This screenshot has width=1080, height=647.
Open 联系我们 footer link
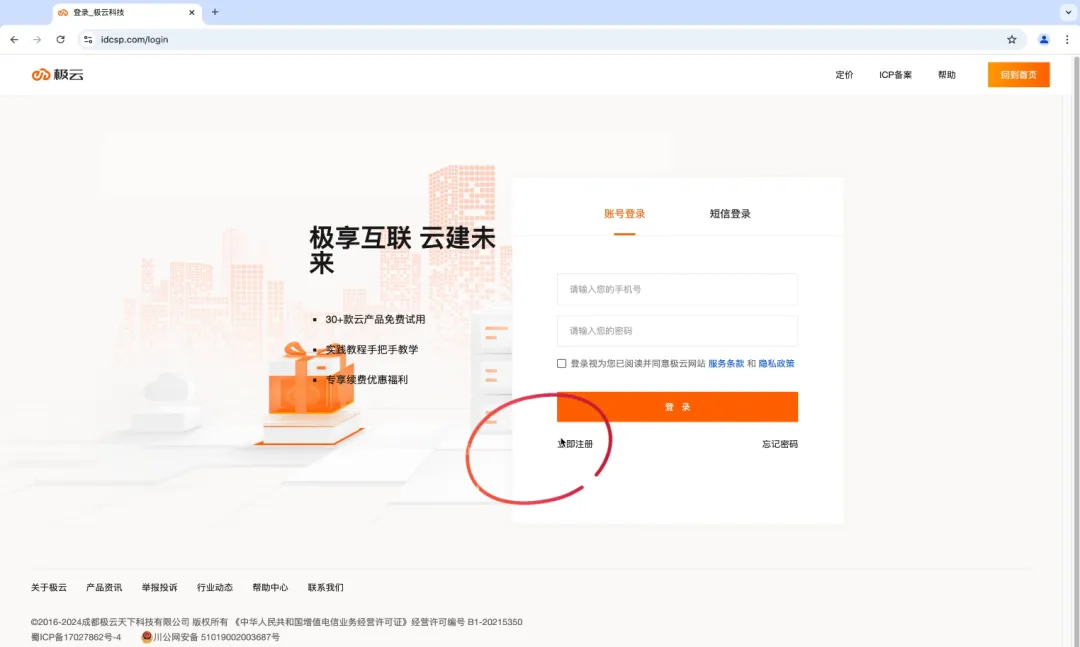click(x=325, y=587)
